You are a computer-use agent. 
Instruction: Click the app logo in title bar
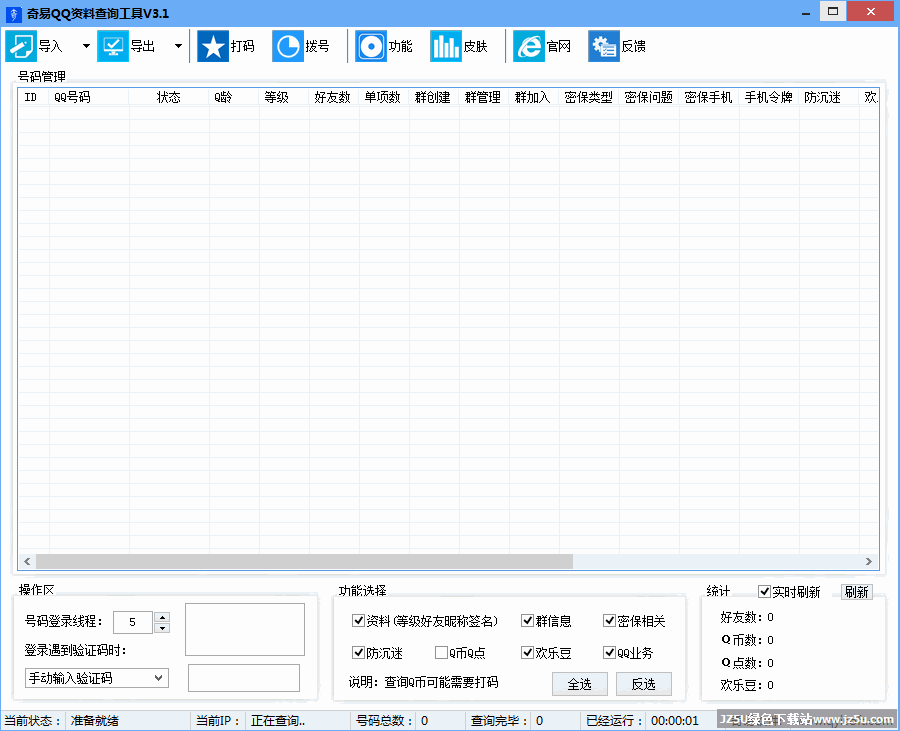pyautogui.click(x=13, y=14)
